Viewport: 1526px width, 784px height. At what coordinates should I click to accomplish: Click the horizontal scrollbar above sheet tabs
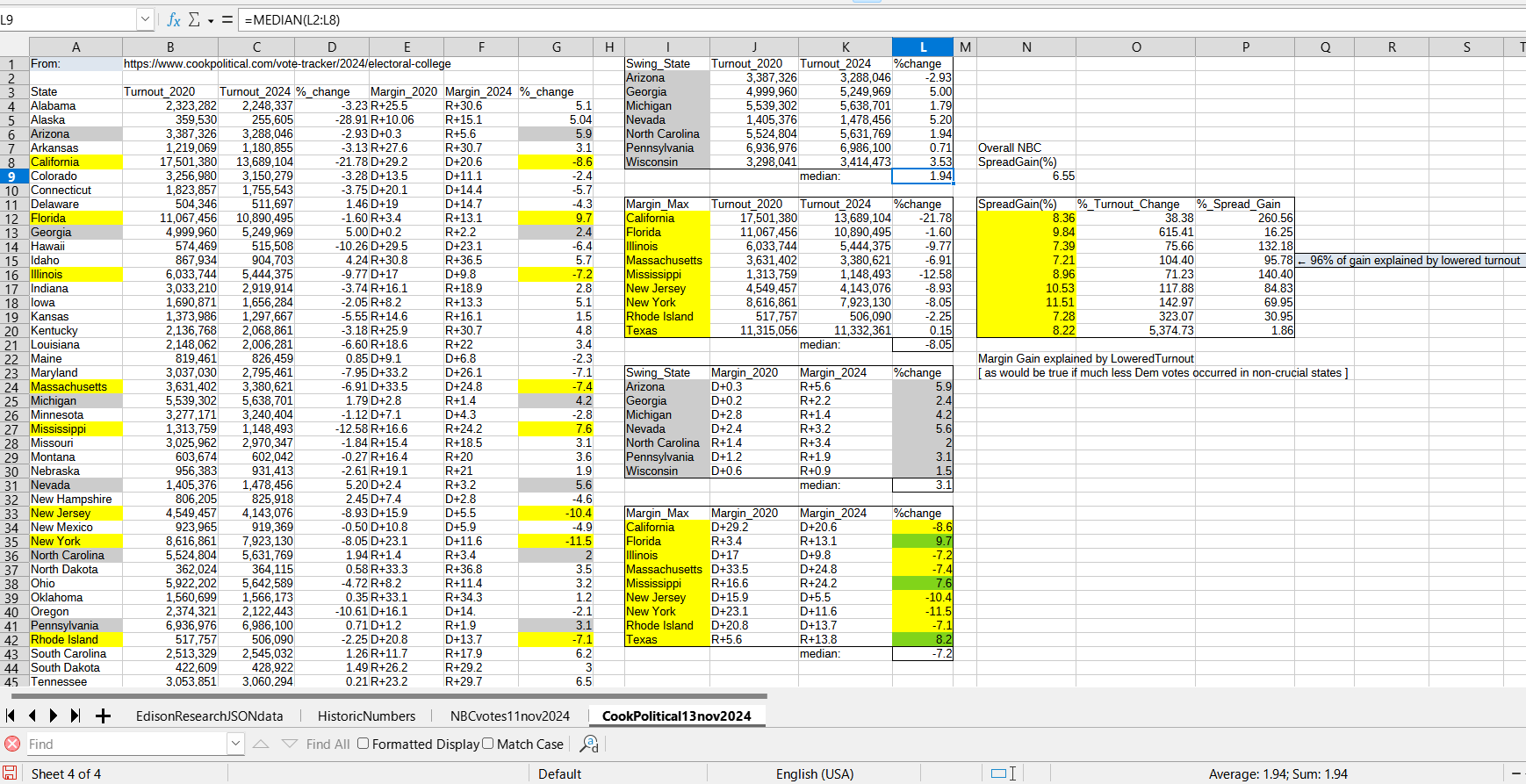pyautogui.click(x=389, y=696)
